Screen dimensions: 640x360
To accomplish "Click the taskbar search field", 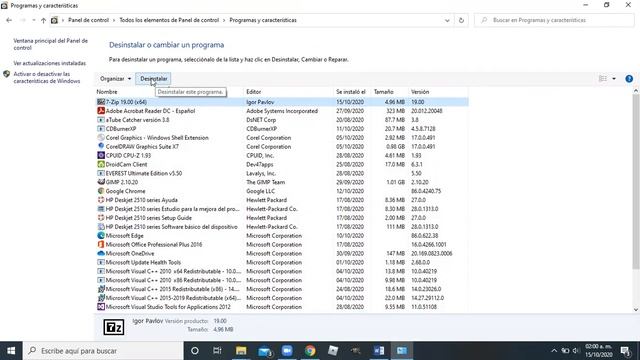I will (103, 351).
